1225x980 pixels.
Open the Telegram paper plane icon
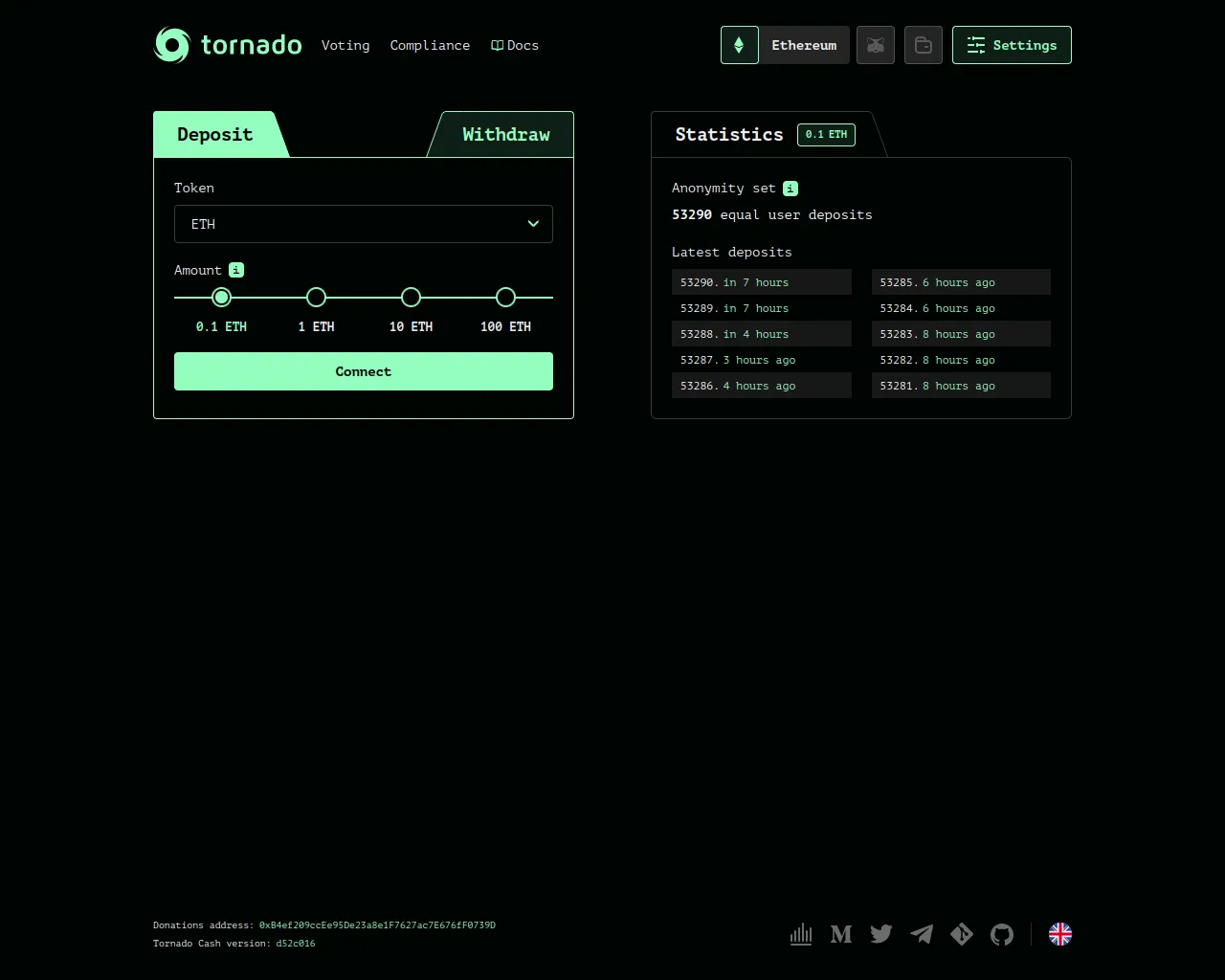click(922, 934)
